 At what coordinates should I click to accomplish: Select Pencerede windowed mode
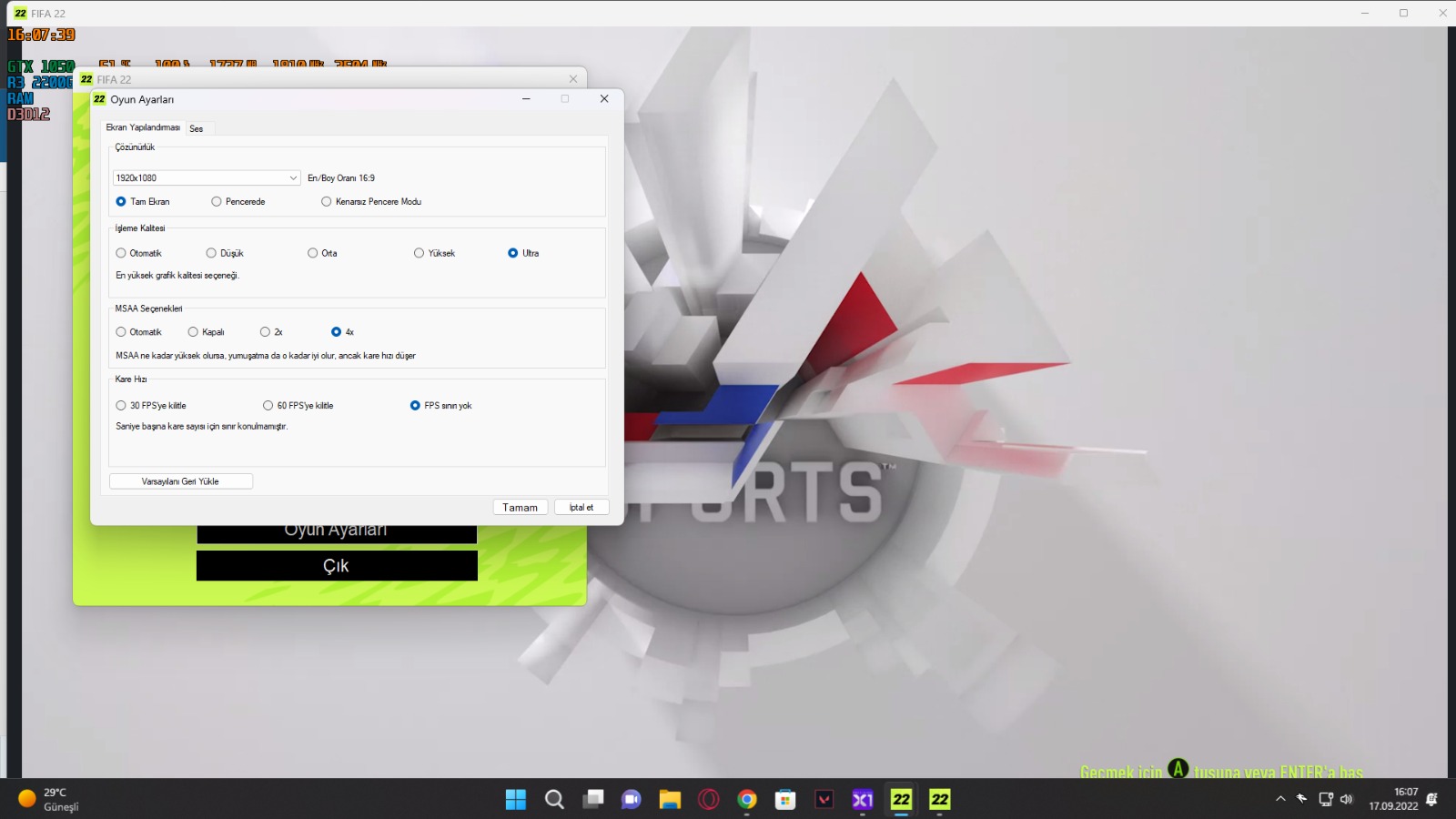[x=238, y=202]
